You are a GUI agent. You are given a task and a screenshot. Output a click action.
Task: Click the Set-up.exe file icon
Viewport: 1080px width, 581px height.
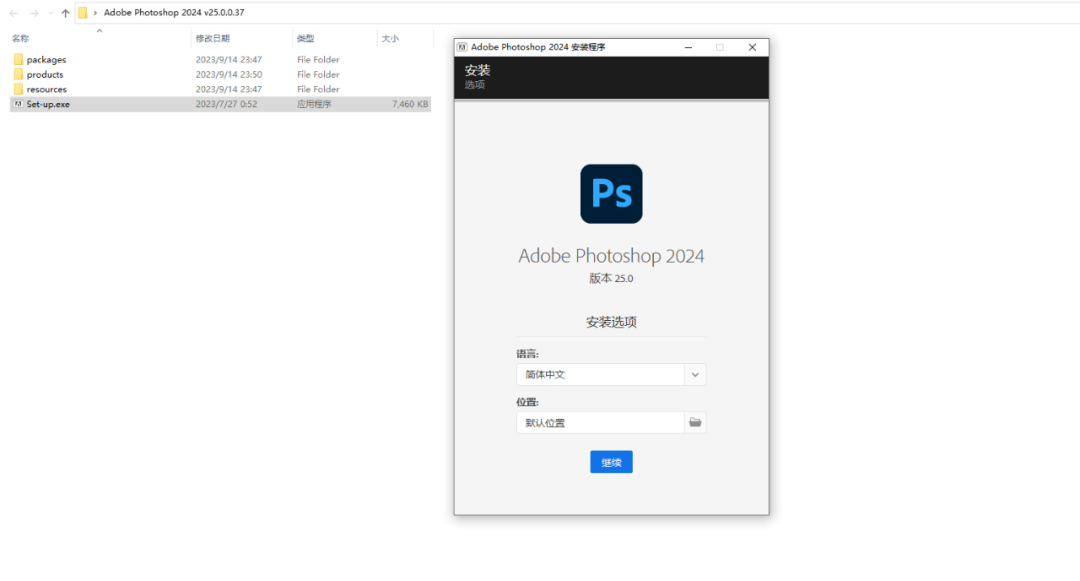(x=19, y=104)
